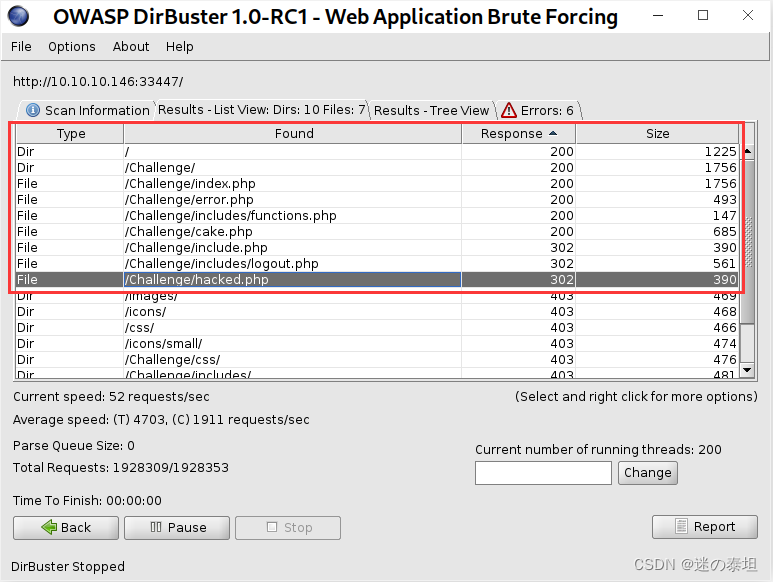
Task: Open the Help menu
Action: [x=179, y=46]
